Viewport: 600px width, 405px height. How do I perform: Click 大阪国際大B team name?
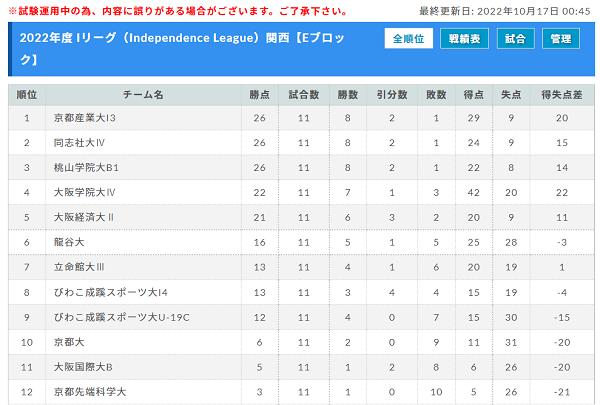click(83, 366)
